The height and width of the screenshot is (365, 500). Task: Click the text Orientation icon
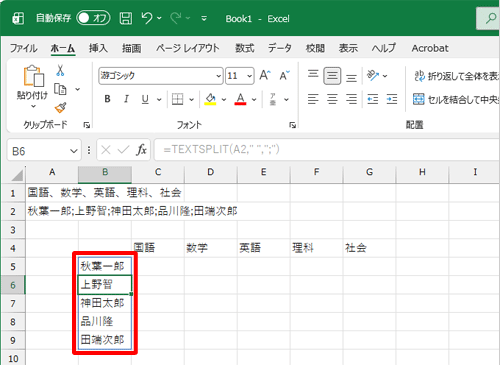(x=373, y=75)
